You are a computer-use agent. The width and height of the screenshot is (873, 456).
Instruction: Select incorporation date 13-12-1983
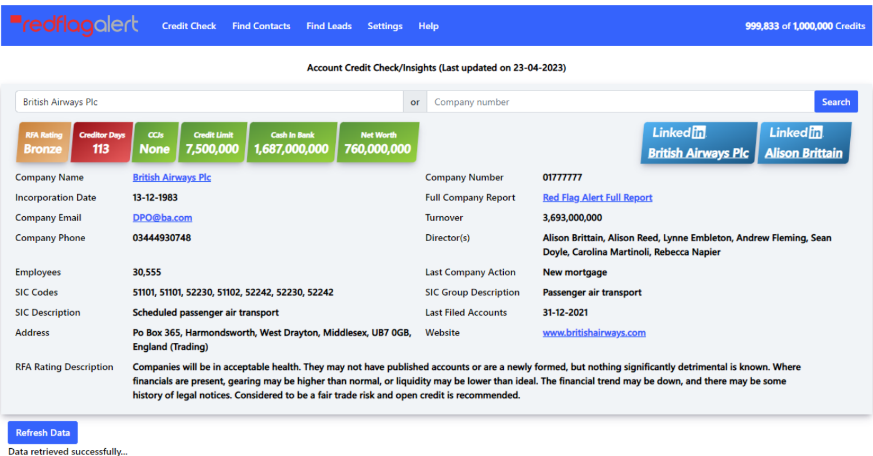pyautogui.click(x=155, y=198)
